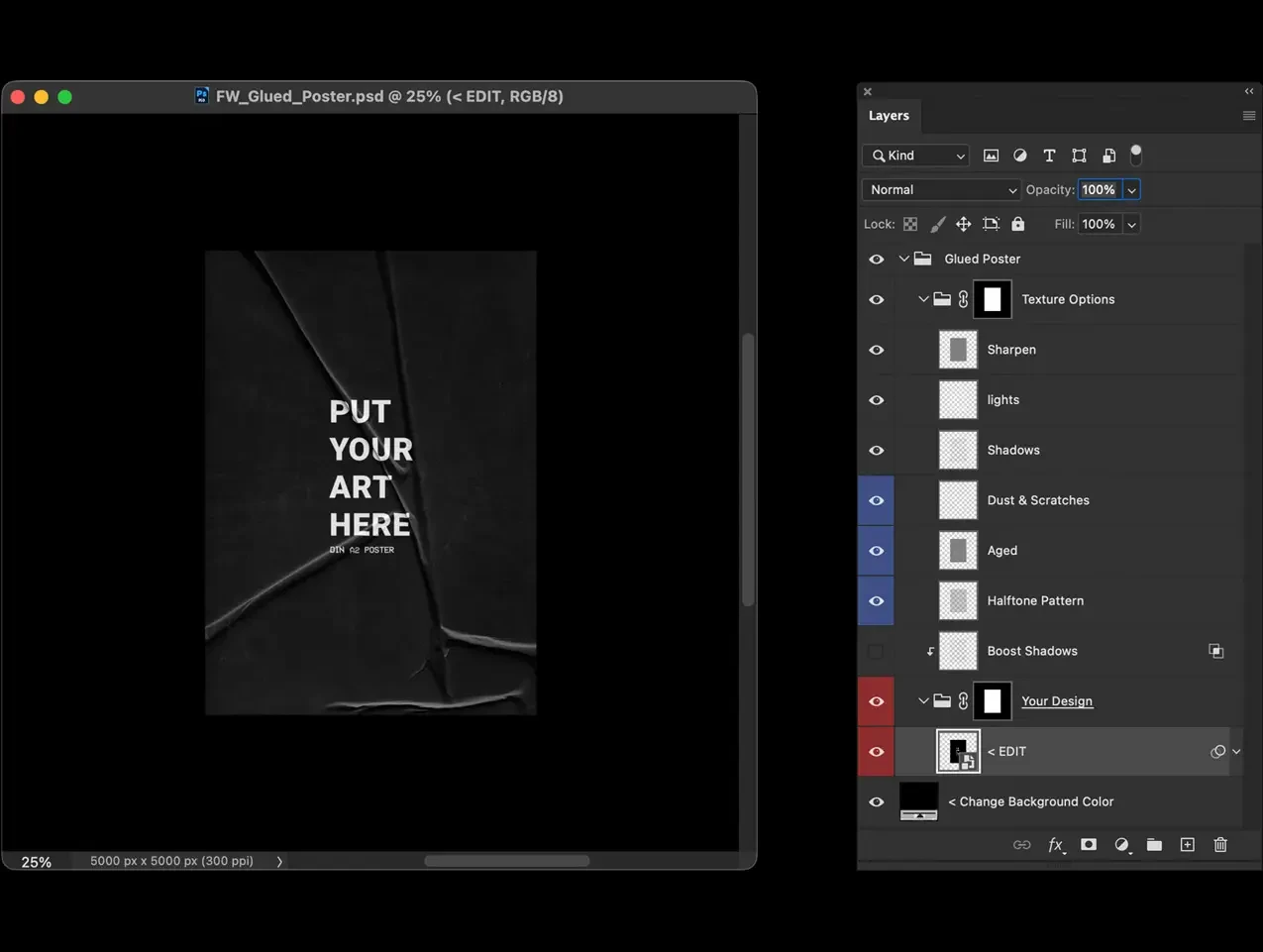Create a new group with the folder icon
Viewport: 1263px width, 952px height.
tap(1154, 844)
